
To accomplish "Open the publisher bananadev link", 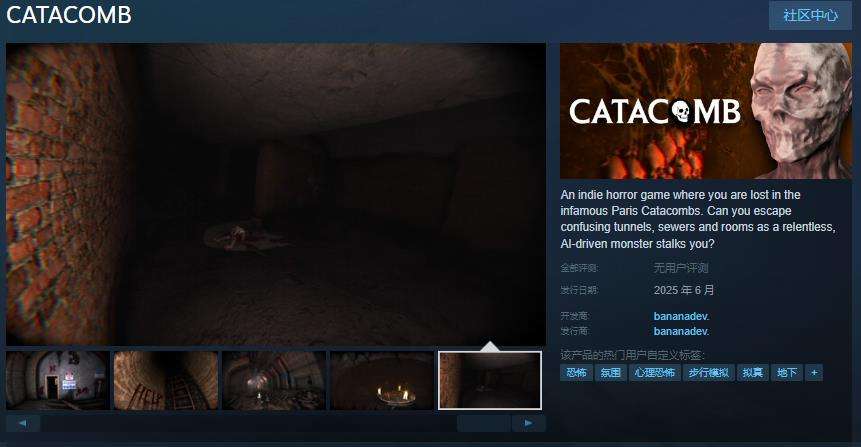I will point(681,331).
